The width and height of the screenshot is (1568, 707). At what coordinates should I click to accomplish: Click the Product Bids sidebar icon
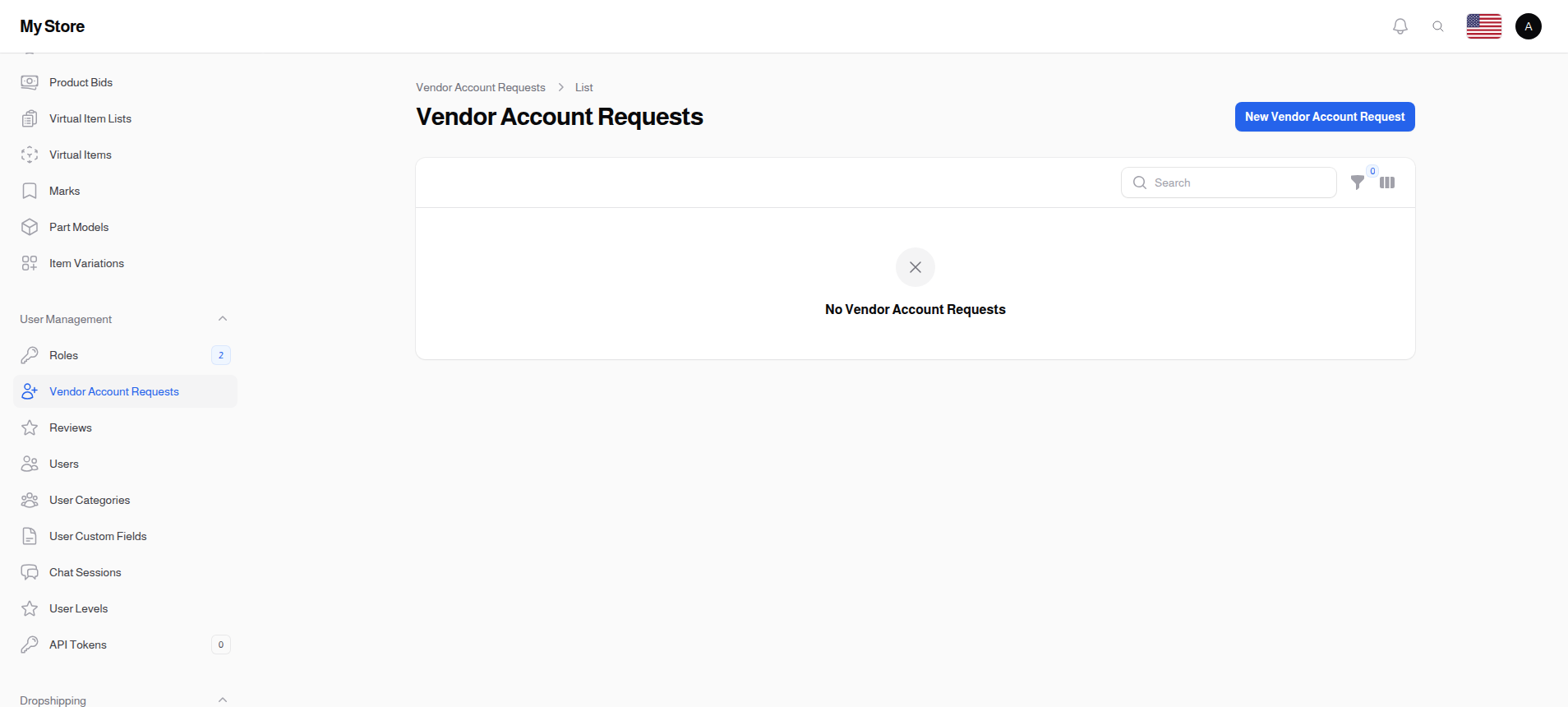pyautogui.click(x=30, y=82)
